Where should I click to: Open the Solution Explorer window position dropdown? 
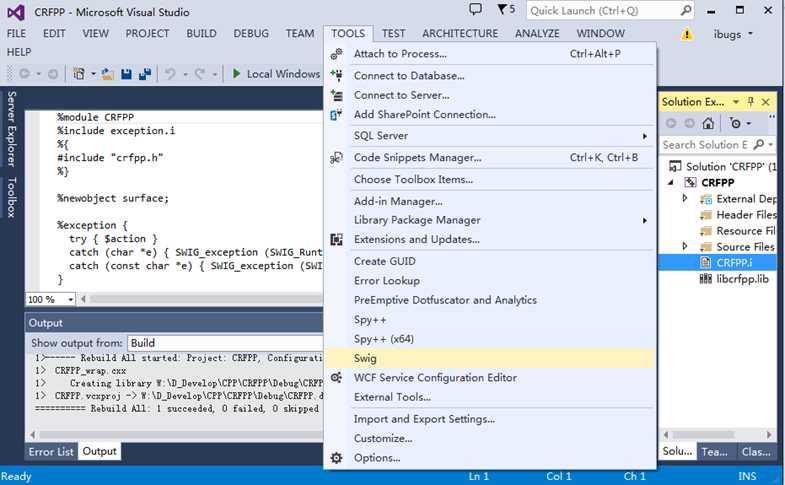(x=735, y=102)
